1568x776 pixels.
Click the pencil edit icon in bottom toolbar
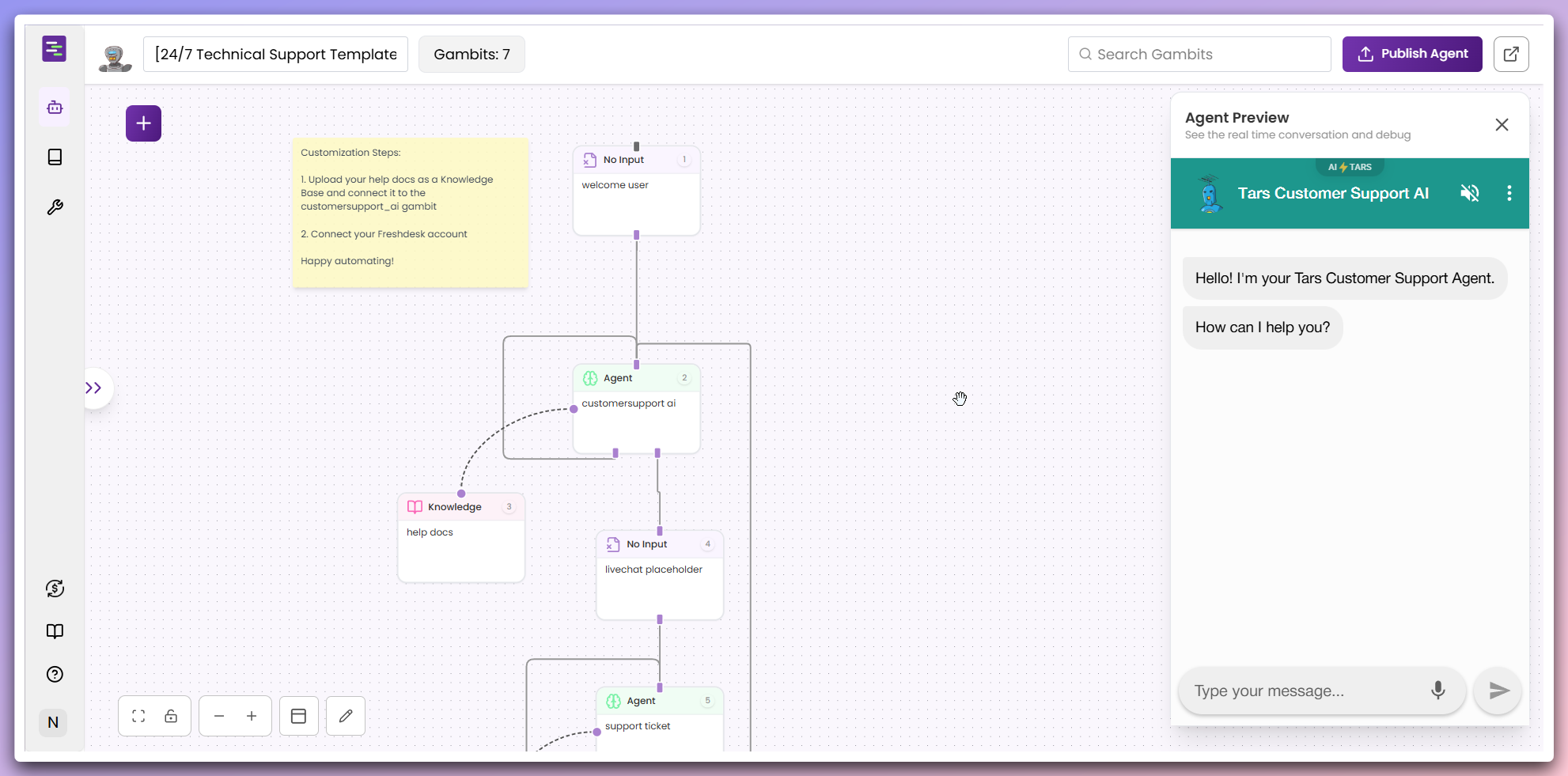[x=346, y=716]
